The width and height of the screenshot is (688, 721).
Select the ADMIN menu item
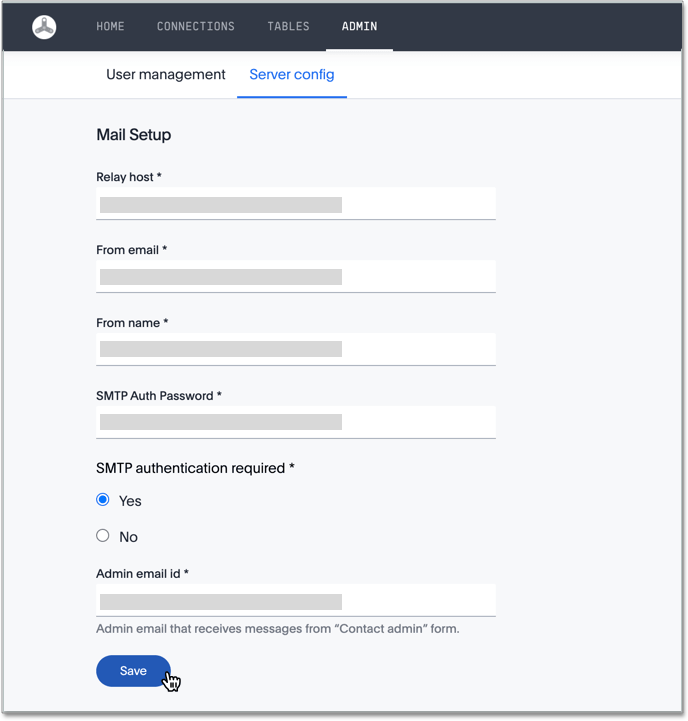[359, 27]
